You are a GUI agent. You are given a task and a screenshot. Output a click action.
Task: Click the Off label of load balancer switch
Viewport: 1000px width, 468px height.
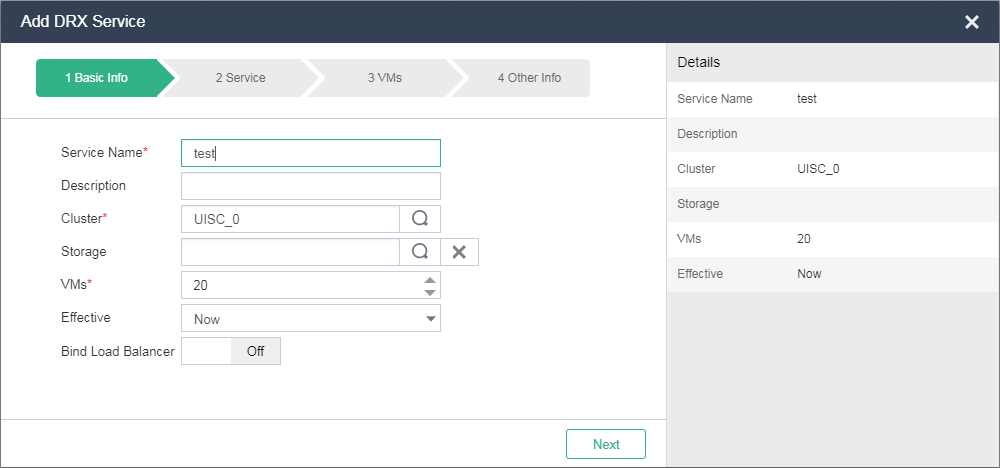click(256, 351)
